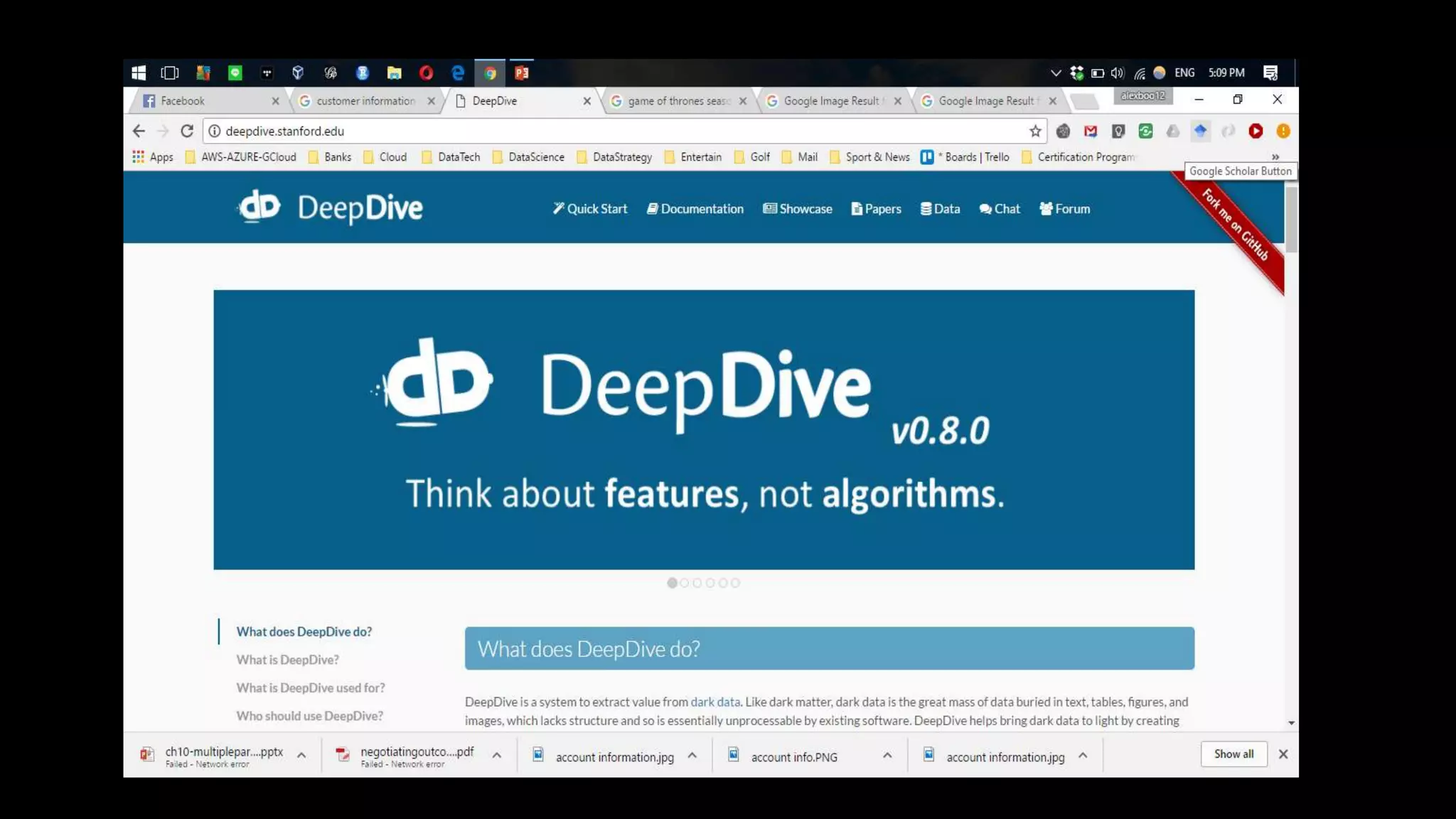The width and height of the screenshot is (1456, 819).
Task: Click the Show all downloads button
Action: tap(1233, 754)
